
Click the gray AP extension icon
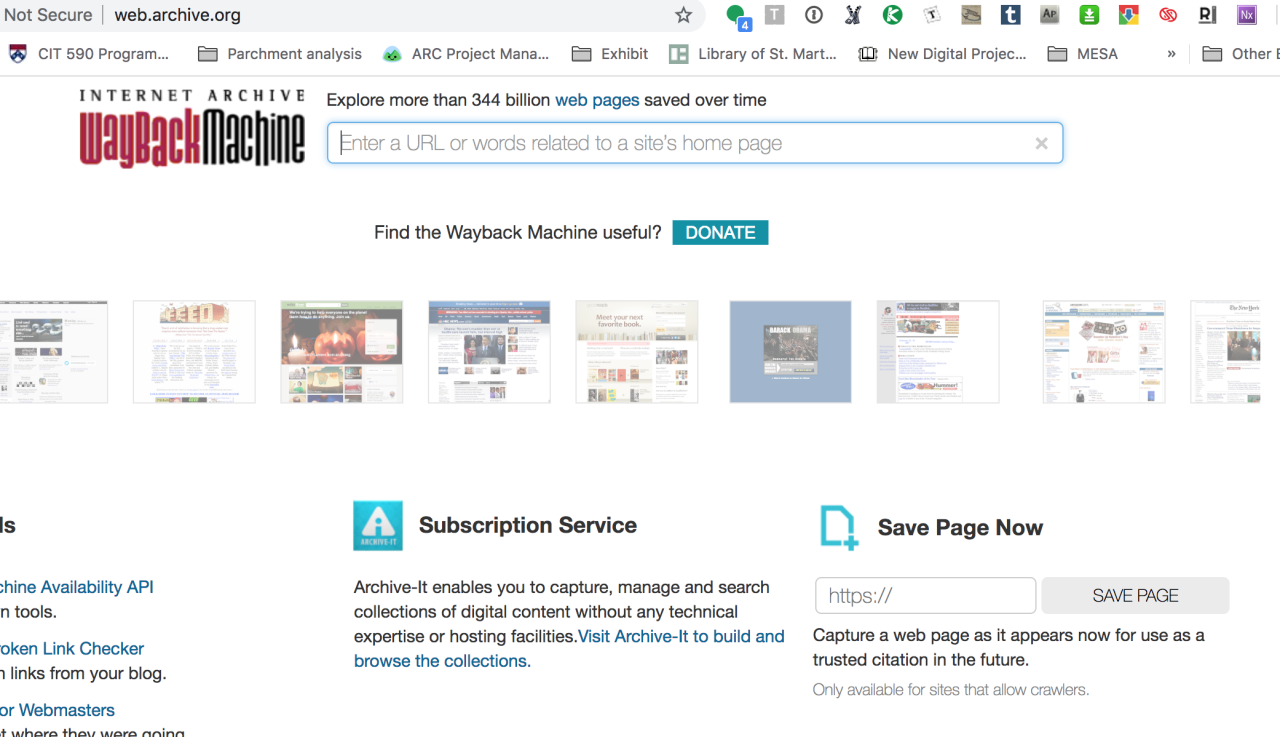[1049, 15]
